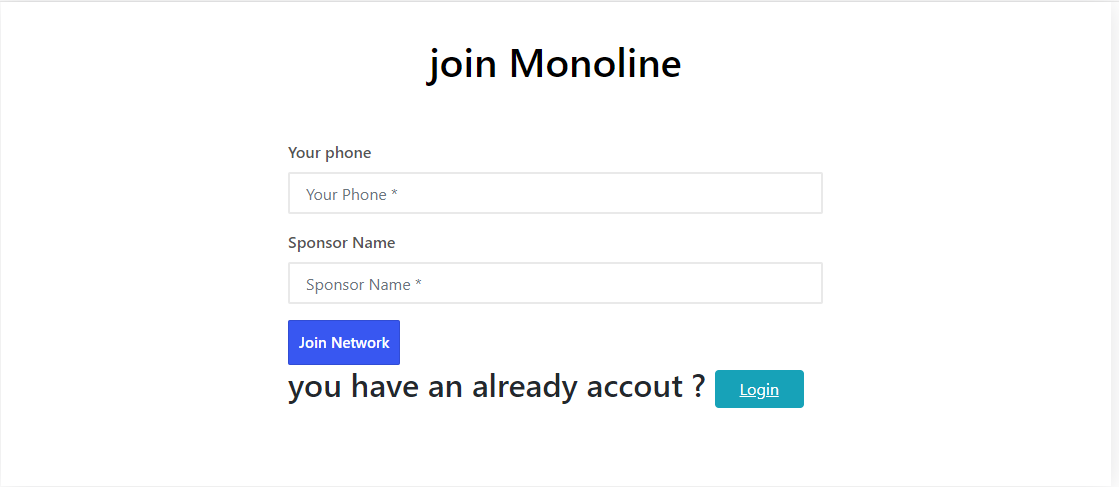The height and width of the screenshot is (487, 1119).
Task: Click the "Sponsor Name" field label
Action: pos(341,243)
